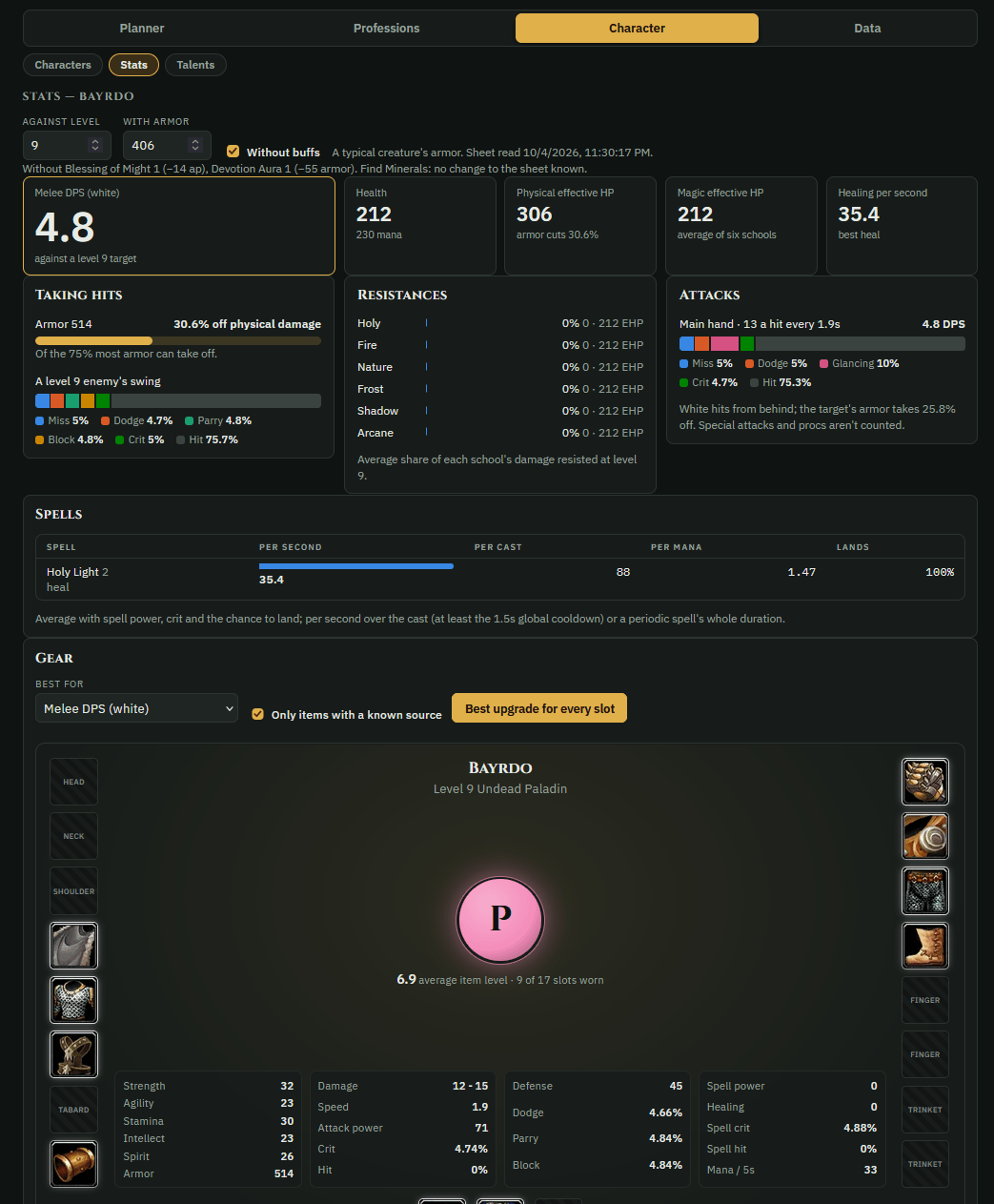Switch to the Talents sub-tab
The width and height of the screenshot is (994, 1204).
pos(195,65)
